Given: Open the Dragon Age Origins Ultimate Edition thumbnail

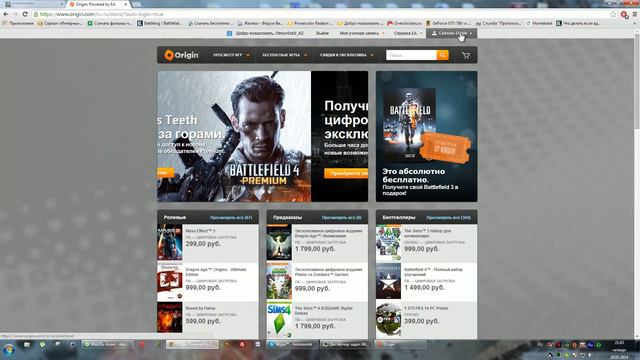Looking at the screenshot, I should [x=170, y=282].
